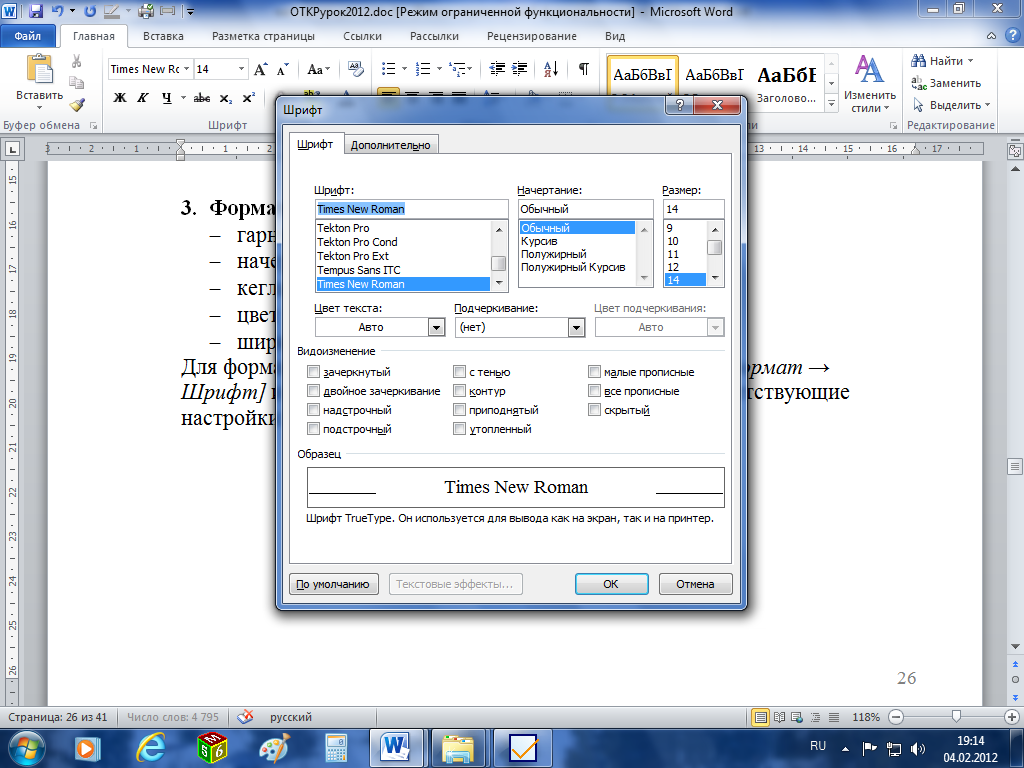Open the ribbon font name dropdown
The image size is (1024, 768).
click(186, 69)
